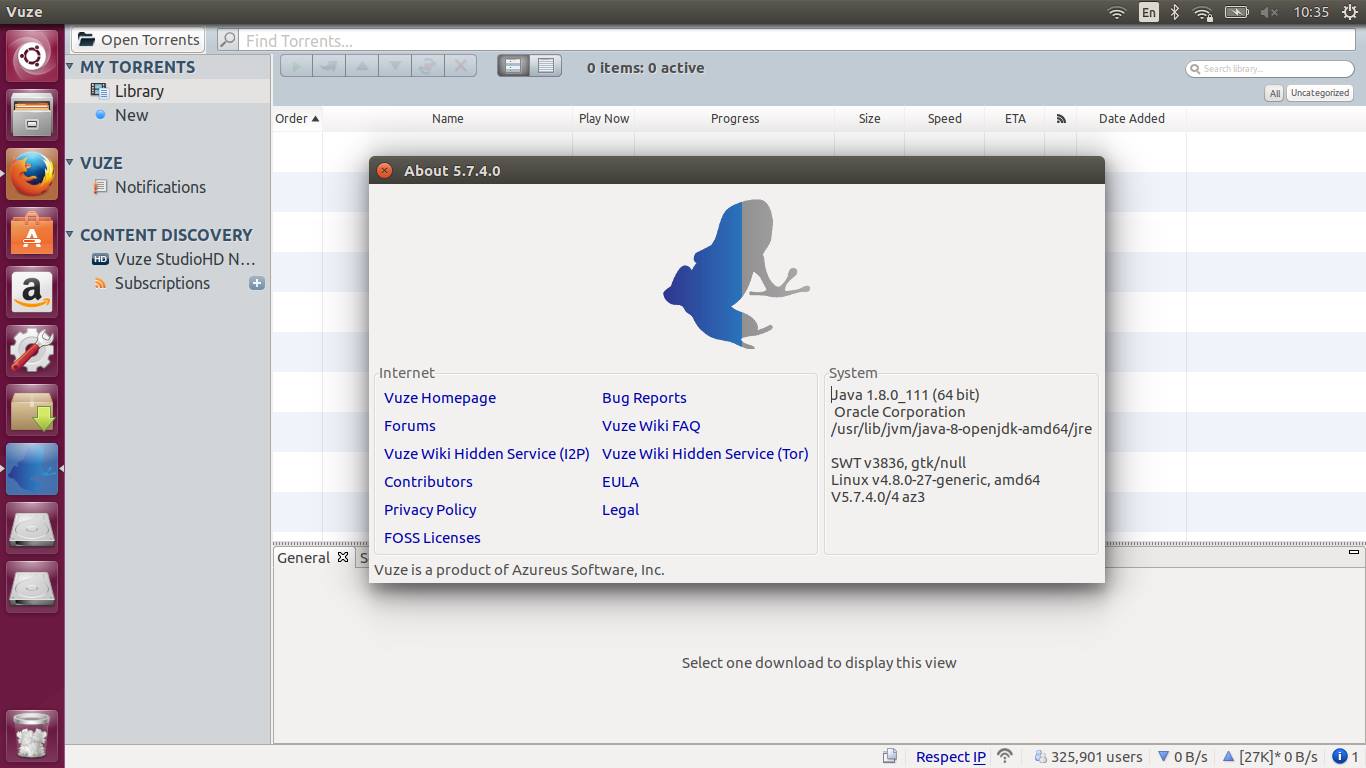Sort by the Name column header
Image resolution: width=1366 pixels, height=768 pixels.
448,118
